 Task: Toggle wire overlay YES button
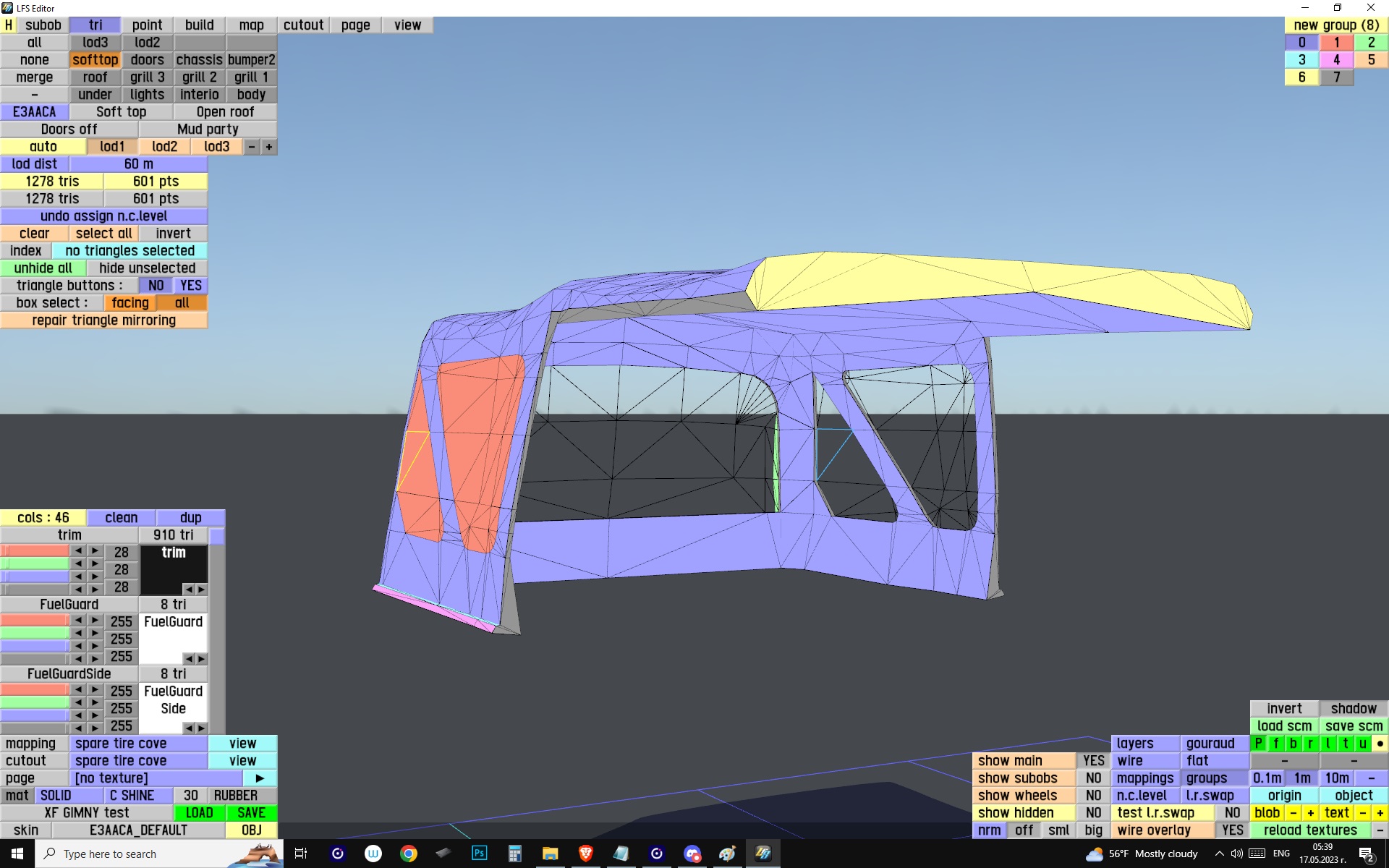[x=1232, y=830]
